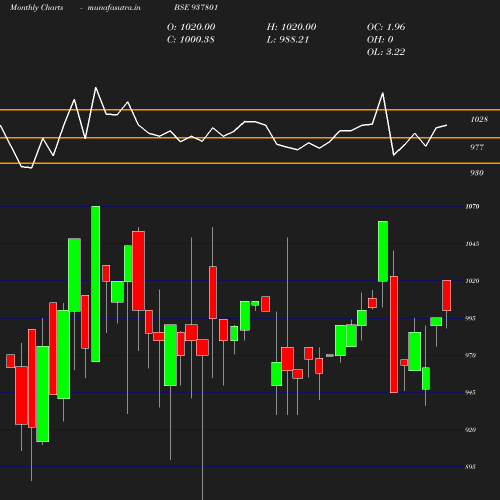
Task: Click the price axis label between 945 and 895
Action: [x=470, y=430]
